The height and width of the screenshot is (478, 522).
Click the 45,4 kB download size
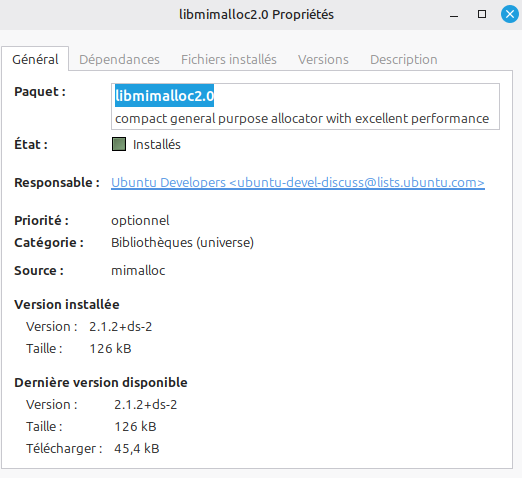pyautogui.click(x=137, y=448)
